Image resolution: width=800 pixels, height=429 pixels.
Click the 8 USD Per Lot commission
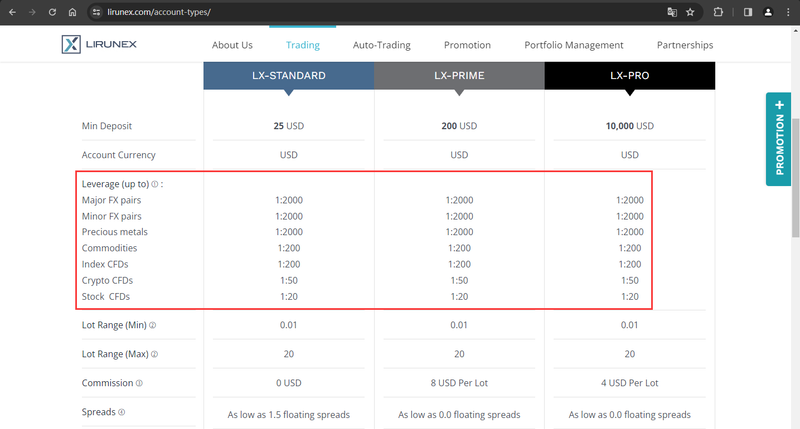click(459, 383)
